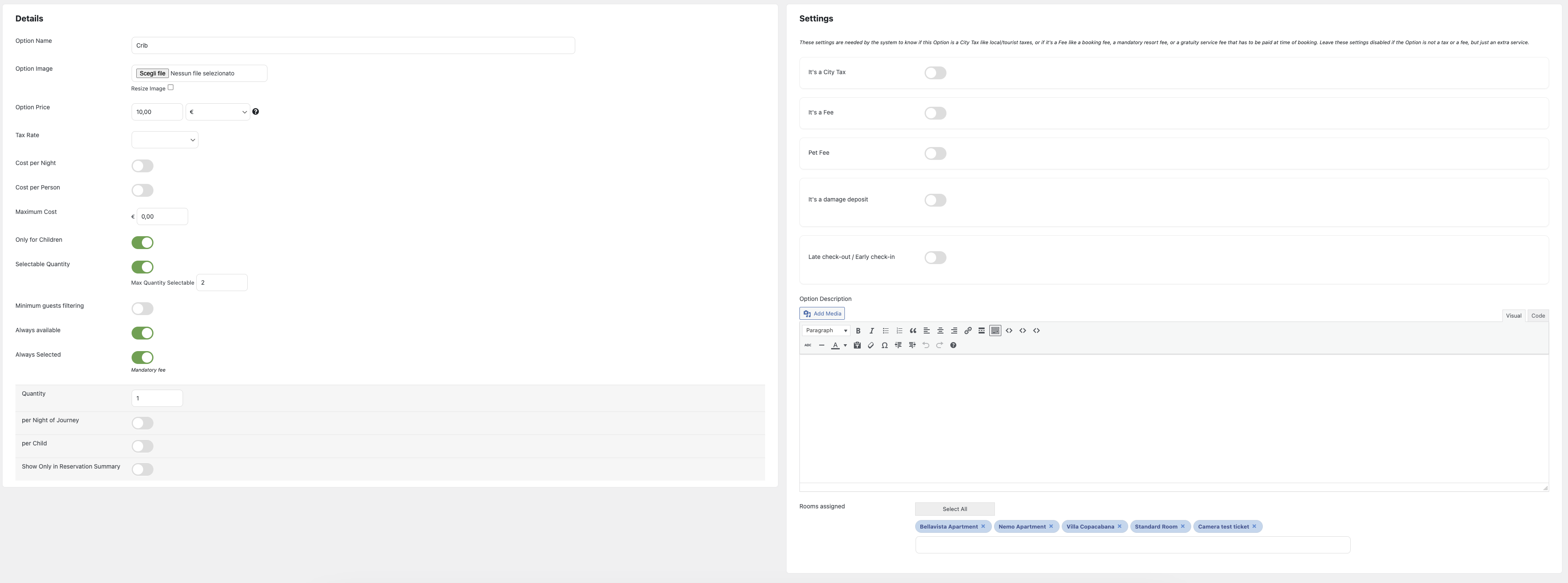Show help tooltip next to Option Price
Image resolution: width=1568 pixels, height=583 pixels.
coord(255,111)
